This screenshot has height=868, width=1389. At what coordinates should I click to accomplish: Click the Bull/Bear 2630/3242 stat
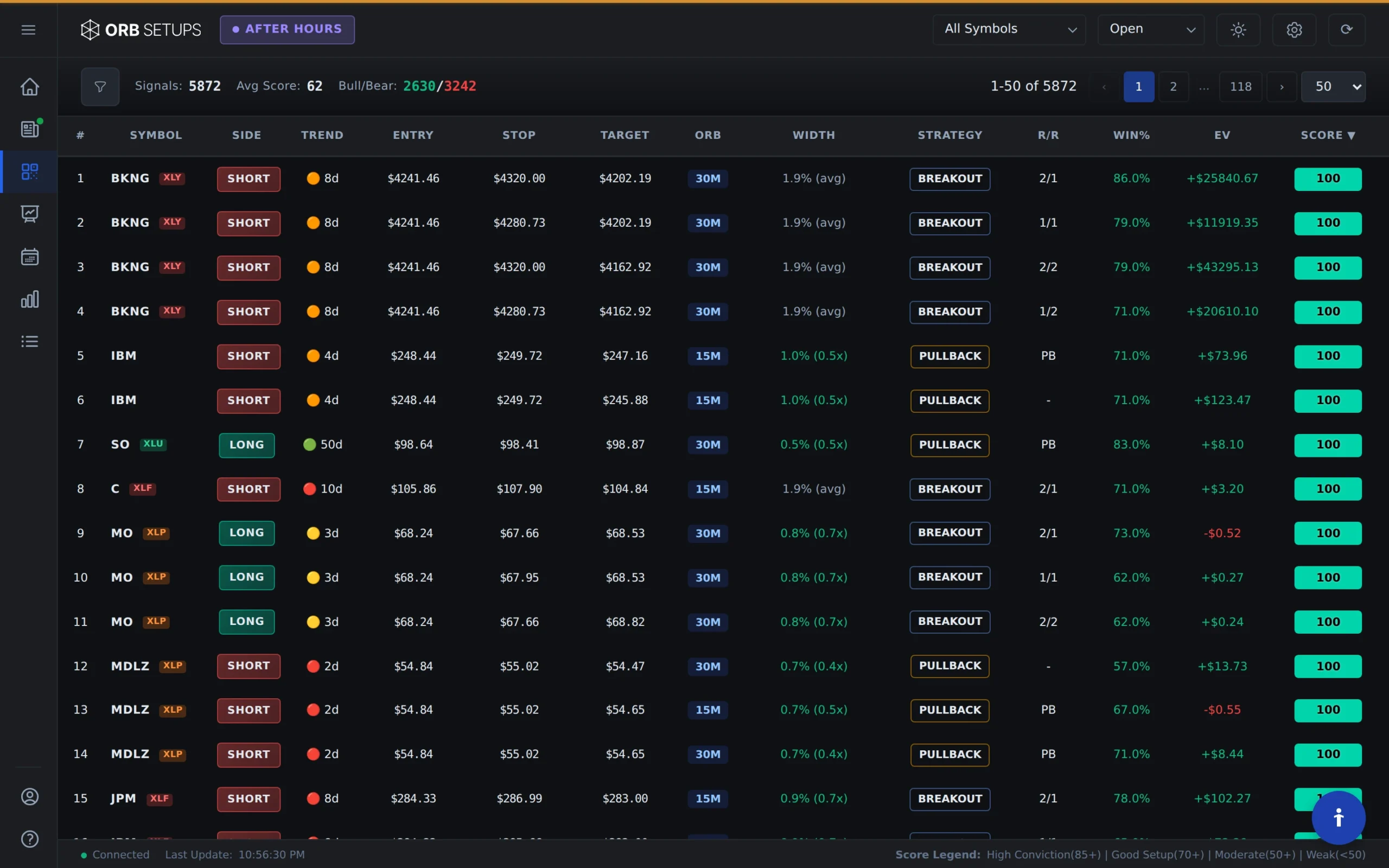[407, 86]
